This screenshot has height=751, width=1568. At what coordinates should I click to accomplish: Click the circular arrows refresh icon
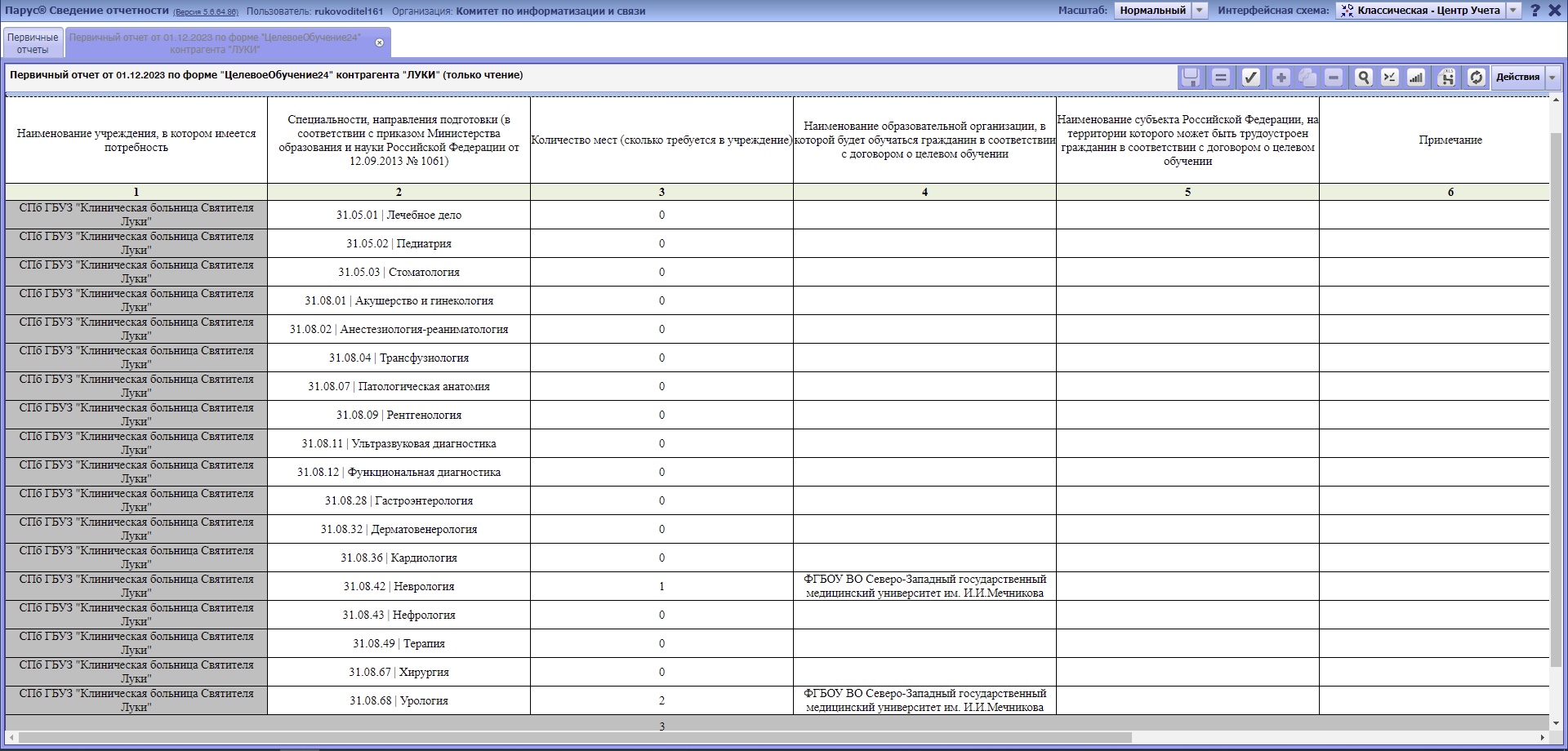[1476, 78]
